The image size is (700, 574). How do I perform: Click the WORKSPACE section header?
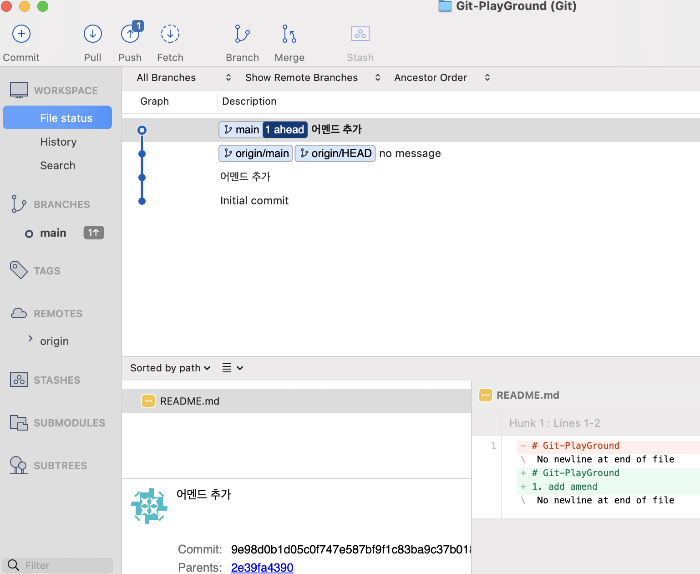[66, 91]
